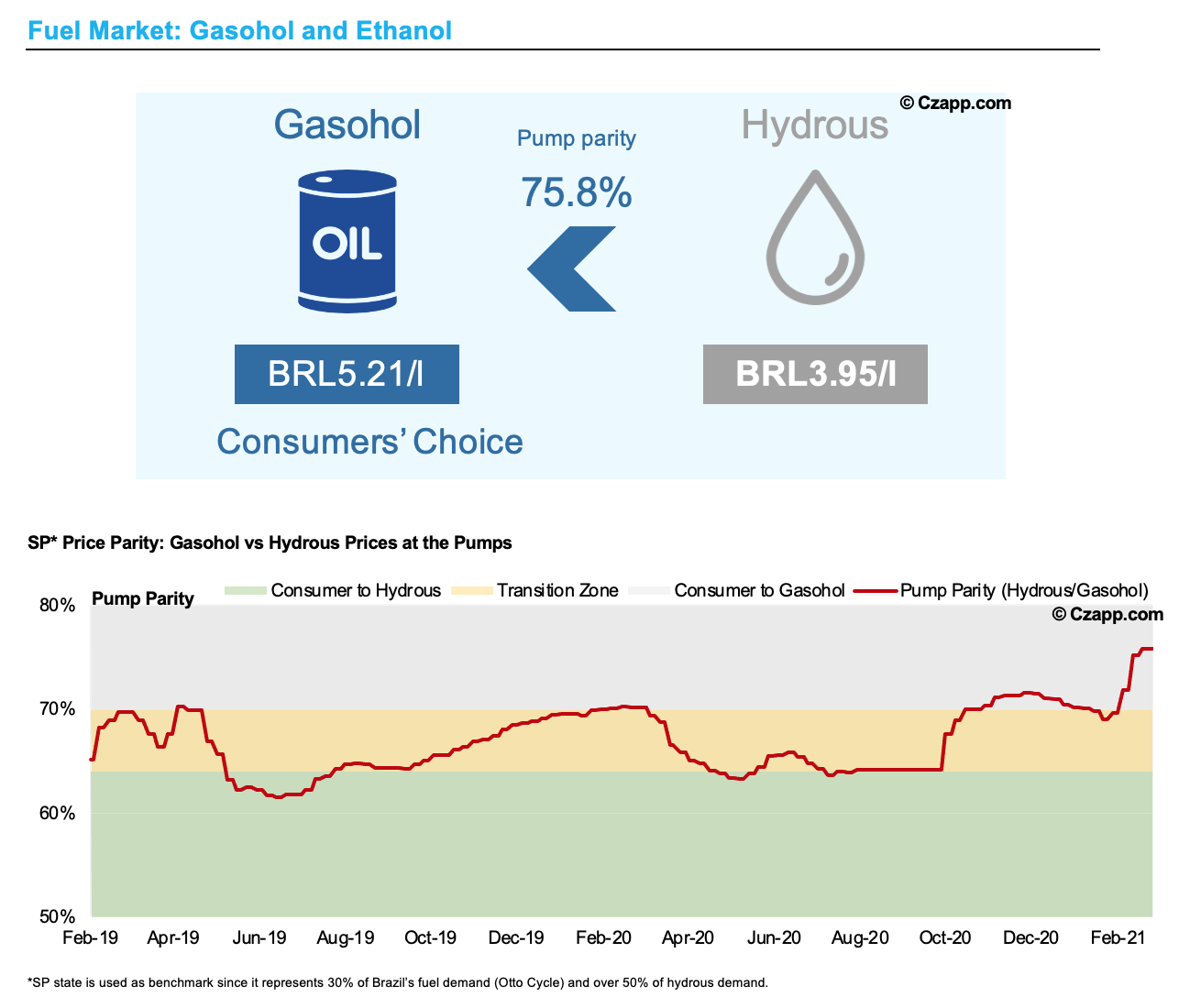Click the 'Hydrous' heading
This screenshot has height=1008, width=1201.
click(815, 125)
